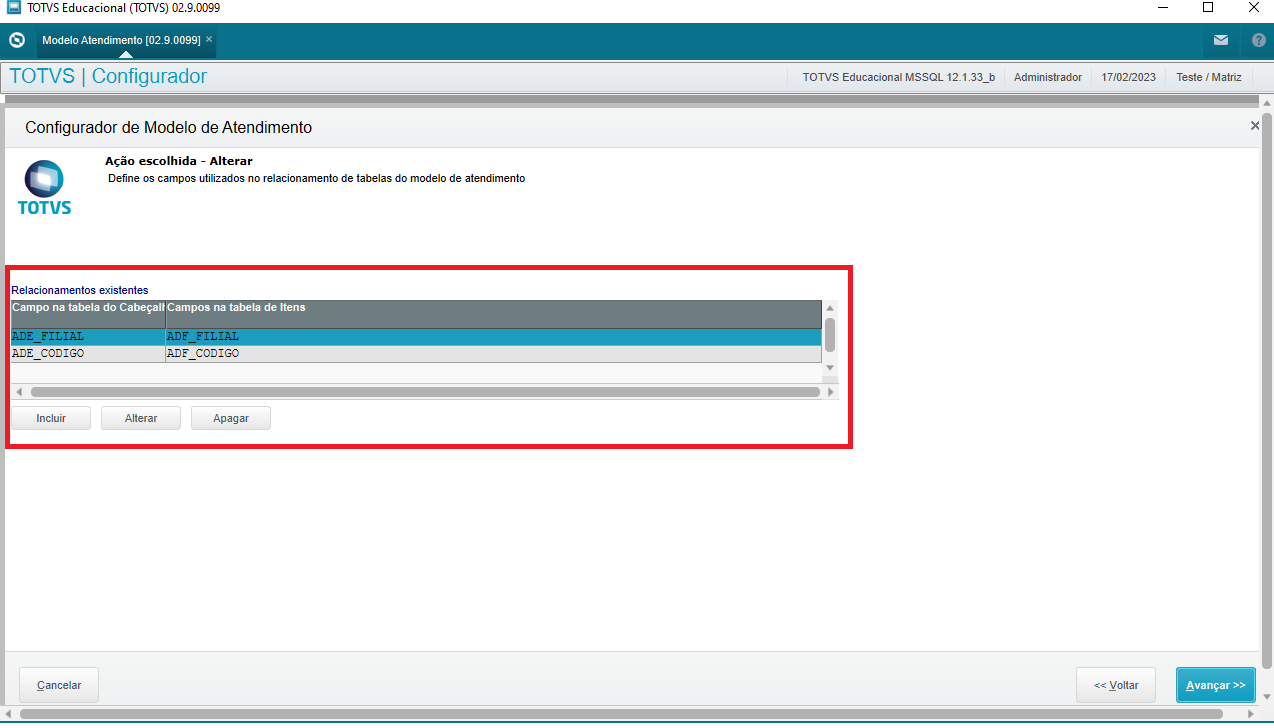The height and width of the screenshot is (728, 1274).
Task: Click the grid's vertical scrollbar thumb
Action: 829,334
